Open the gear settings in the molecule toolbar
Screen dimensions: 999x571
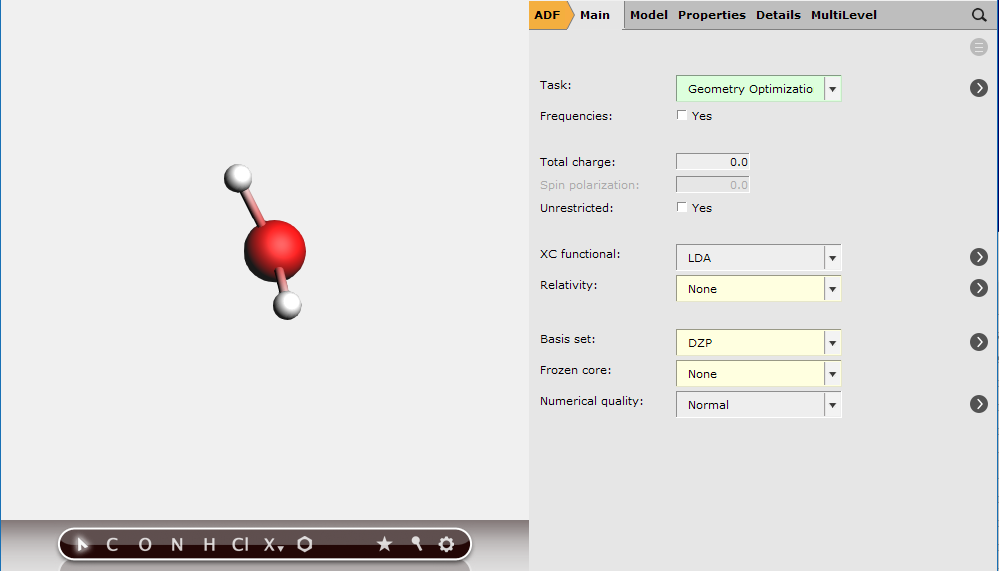click(x=446, y=544)
